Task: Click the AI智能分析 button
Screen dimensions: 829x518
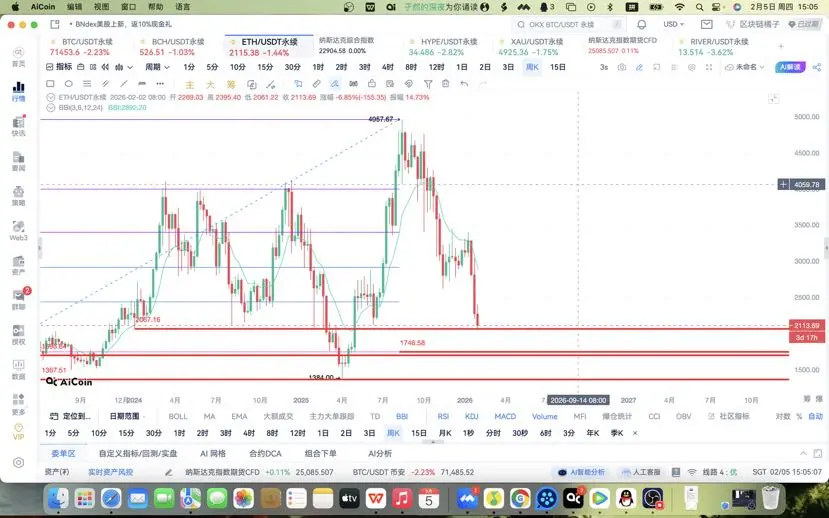Action: (x=581, y=472)
